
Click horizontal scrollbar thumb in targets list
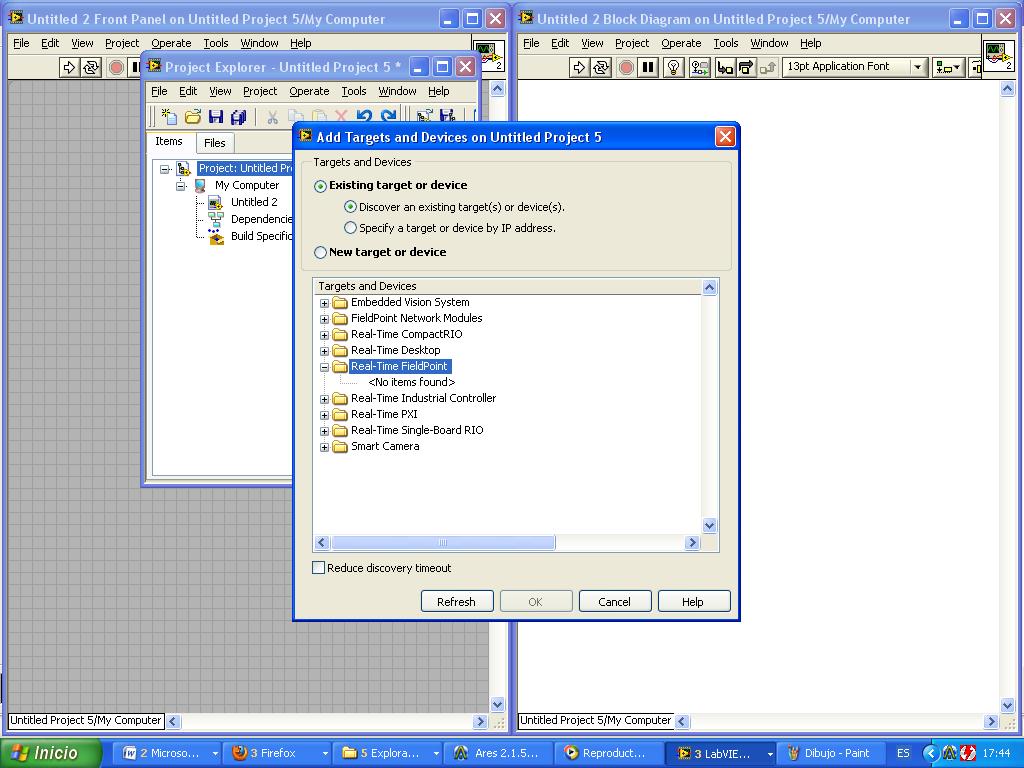(x=443, y=543)
